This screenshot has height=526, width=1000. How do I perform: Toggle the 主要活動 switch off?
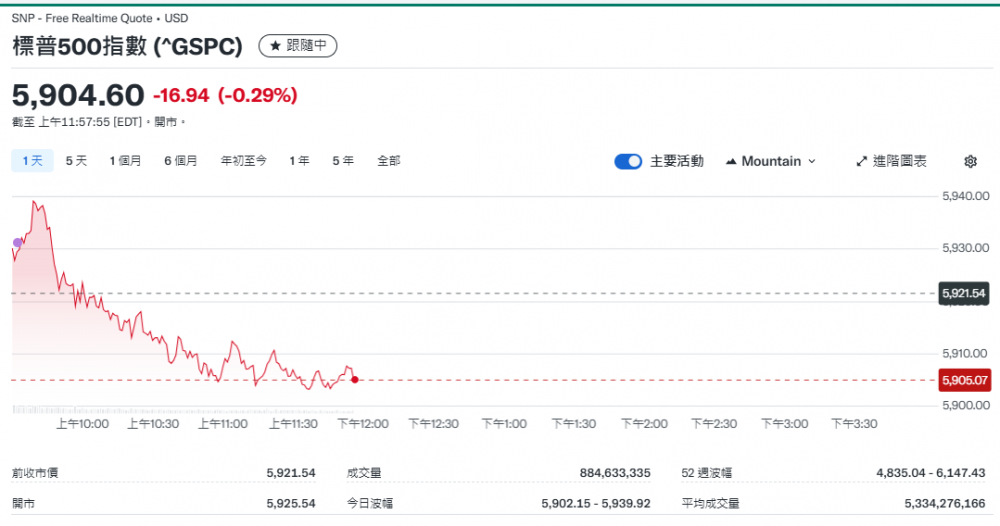(628, 161)
